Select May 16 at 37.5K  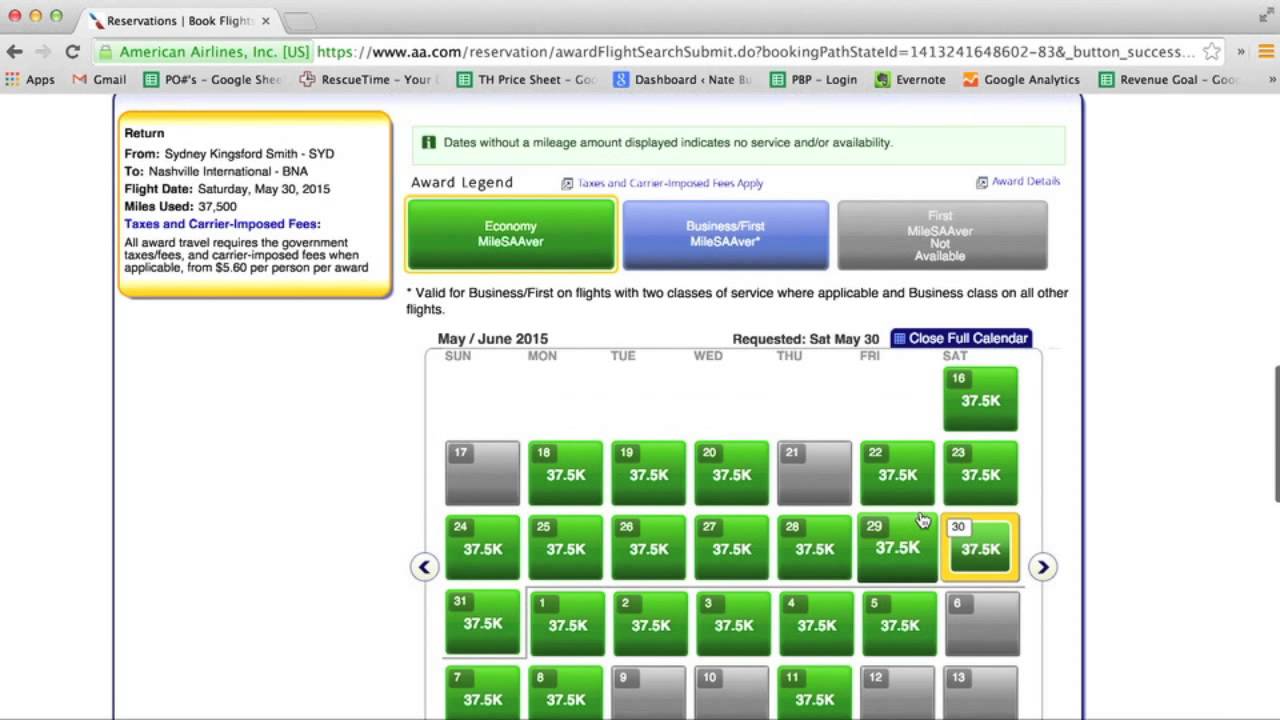click(x=980, y=399)
